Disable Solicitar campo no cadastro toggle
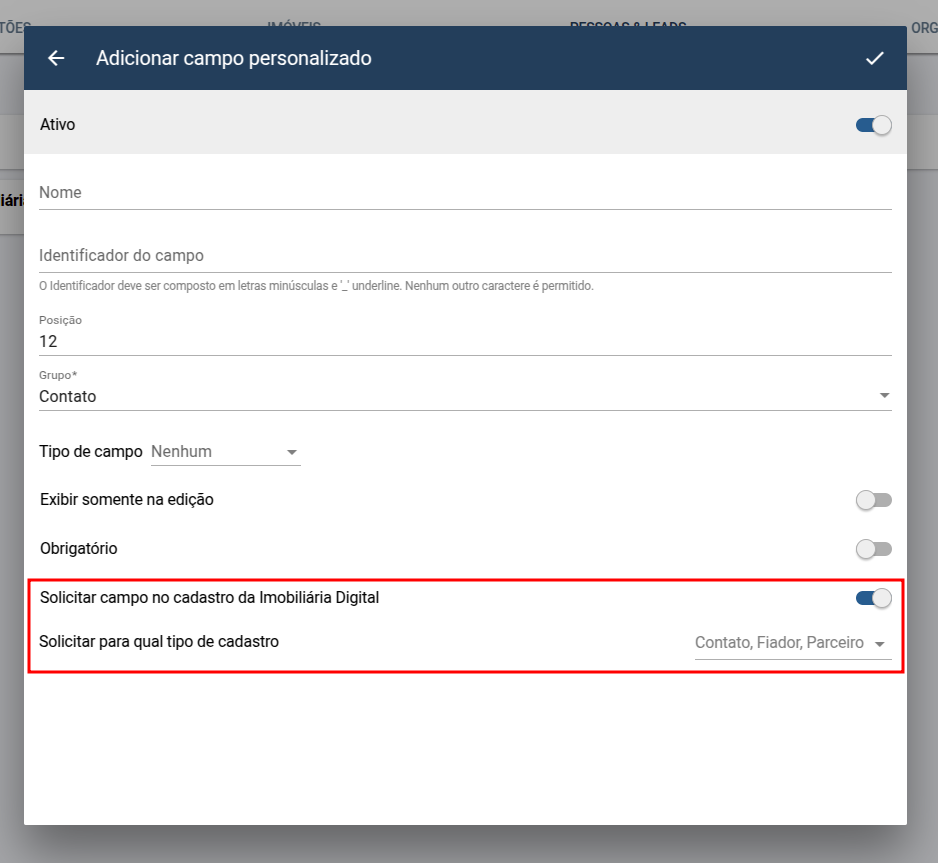Image resolution: width=938 pixels, height=863 pixels. (x=873, y=598)
